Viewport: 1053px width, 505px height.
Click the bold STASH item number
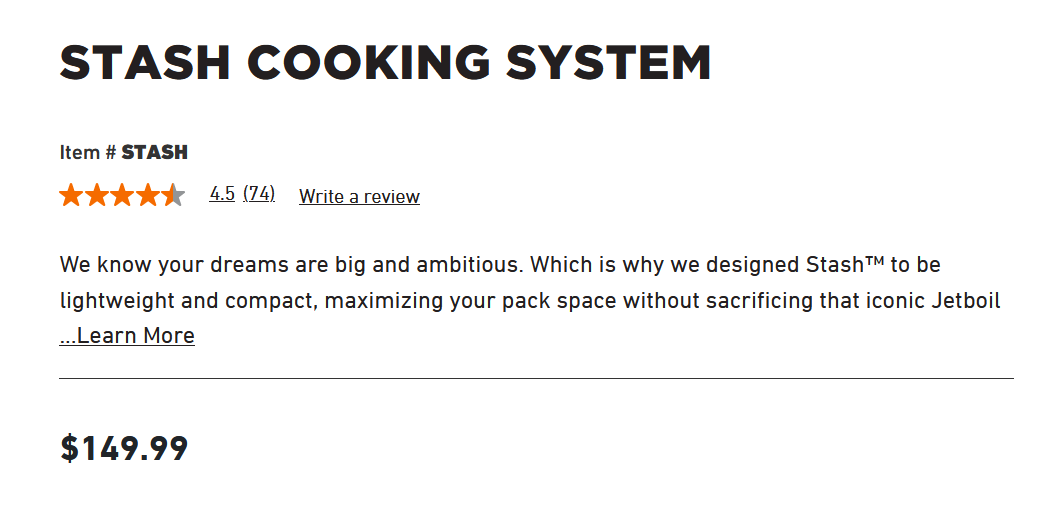tap(154, 153)
